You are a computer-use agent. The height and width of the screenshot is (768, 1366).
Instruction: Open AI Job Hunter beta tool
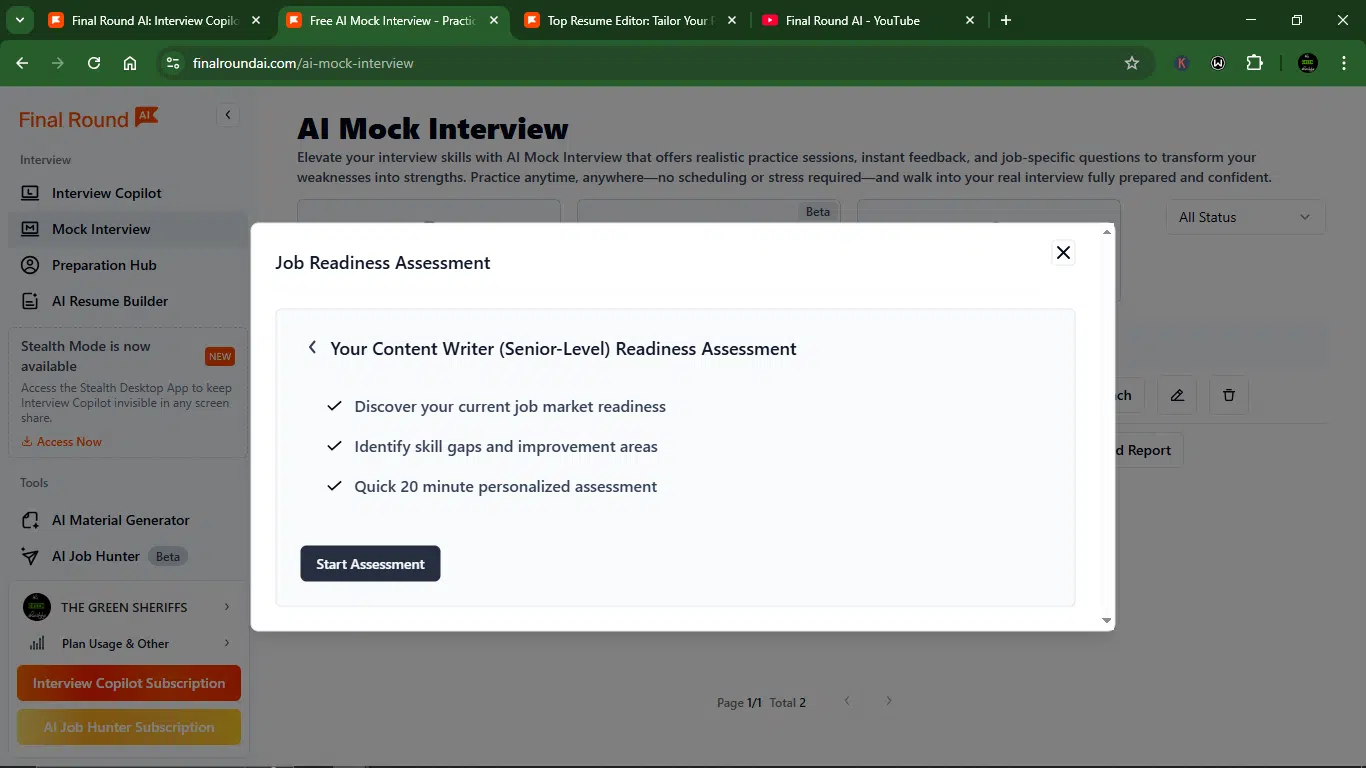point(128,556)
